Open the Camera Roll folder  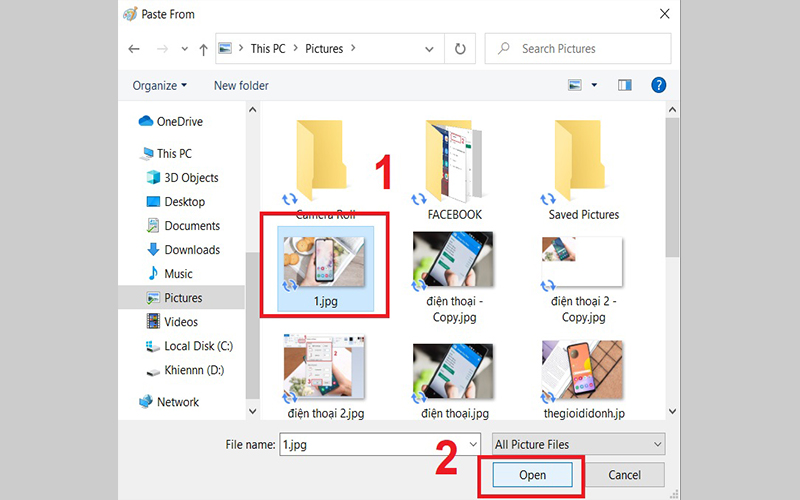point(326,165)
